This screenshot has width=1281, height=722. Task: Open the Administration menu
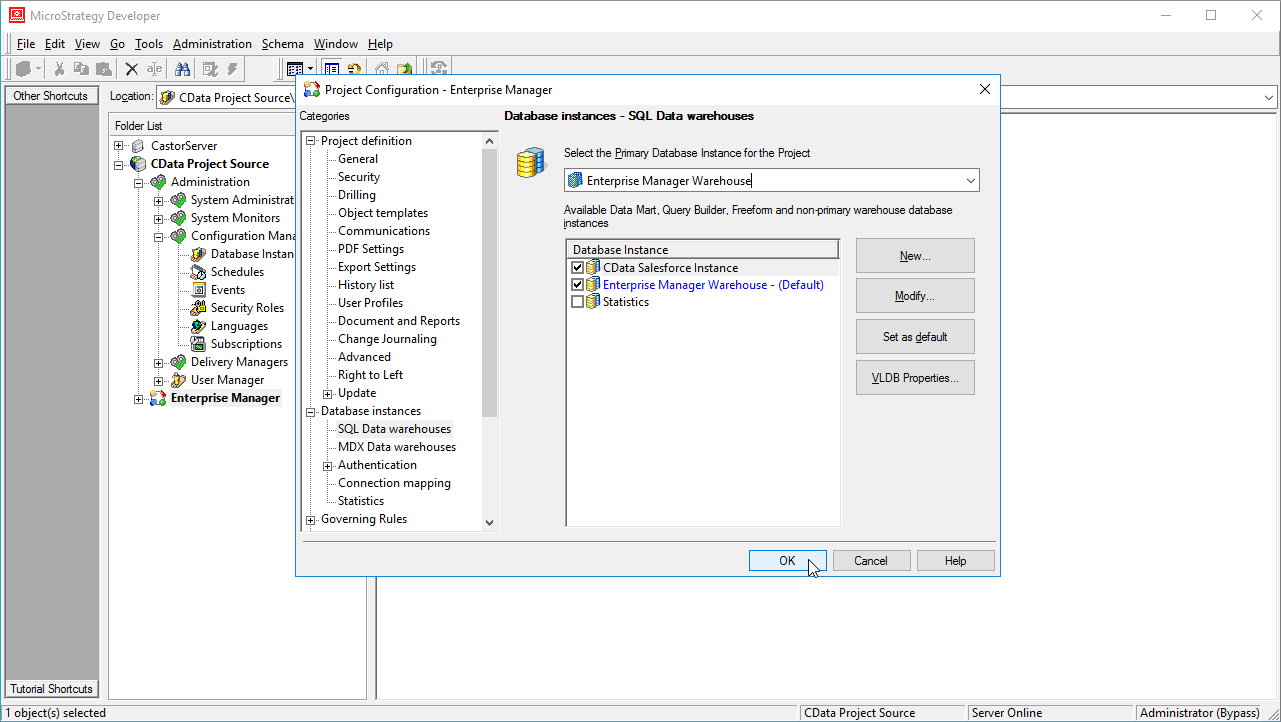point(212,43)
